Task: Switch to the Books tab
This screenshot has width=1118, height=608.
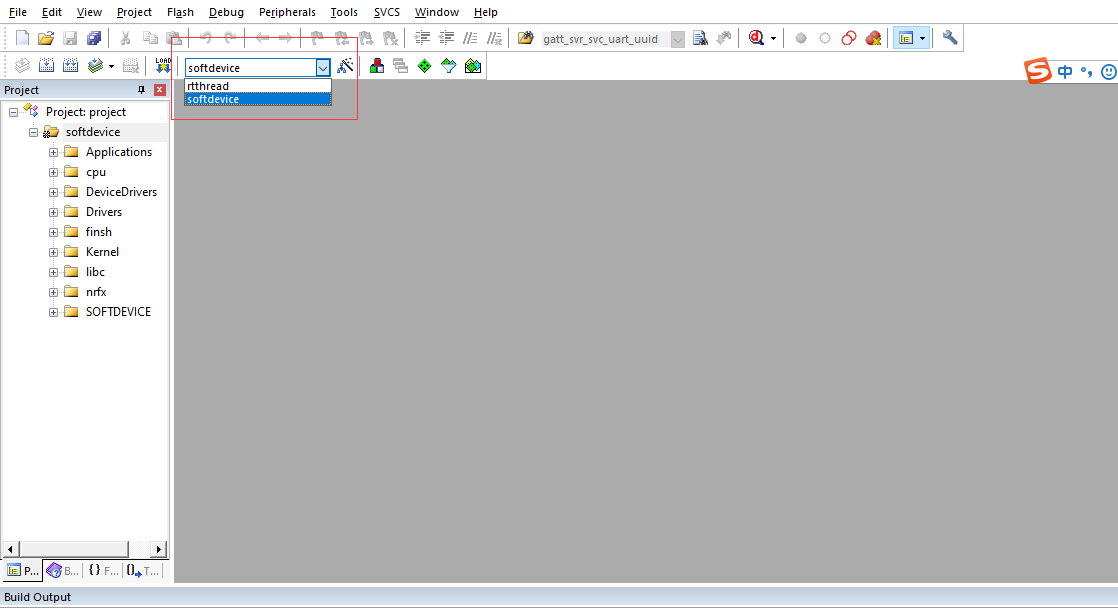Action: pyautogui.click(x=62, y=571)
